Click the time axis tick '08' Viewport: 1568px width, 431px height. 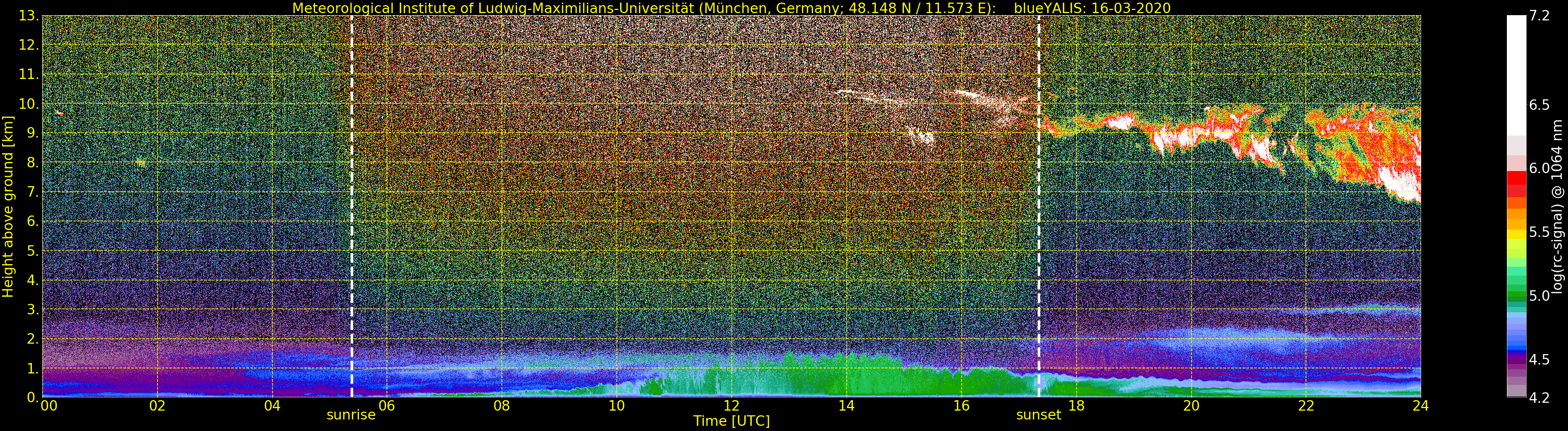pos(502,405)
